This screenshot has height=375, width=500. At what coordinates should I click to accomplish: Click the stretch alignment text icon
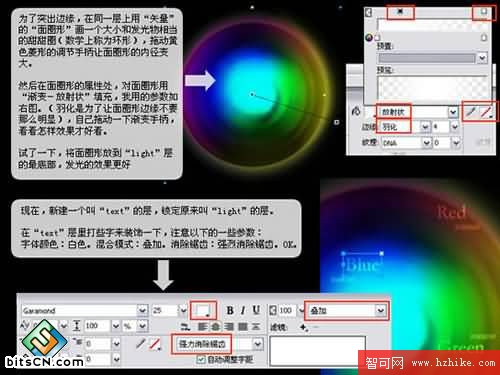256,327
